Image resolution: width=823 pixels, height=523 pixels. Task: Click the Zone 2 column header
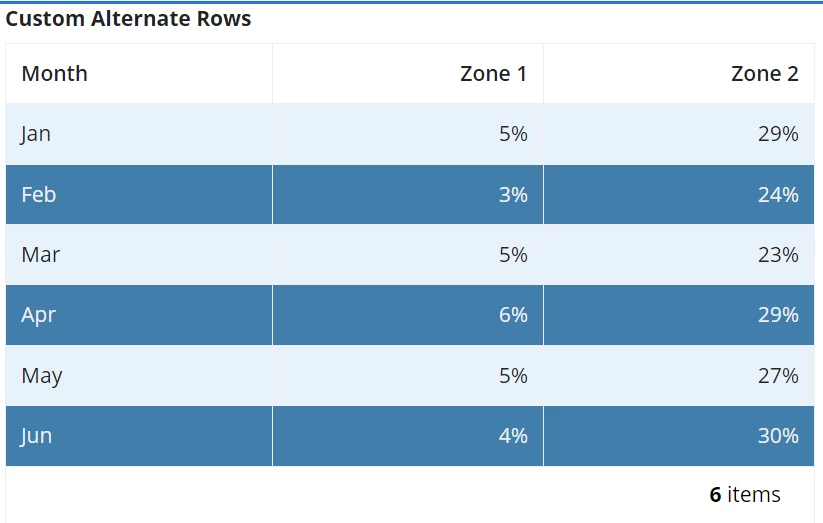click(x=679, y=74)
